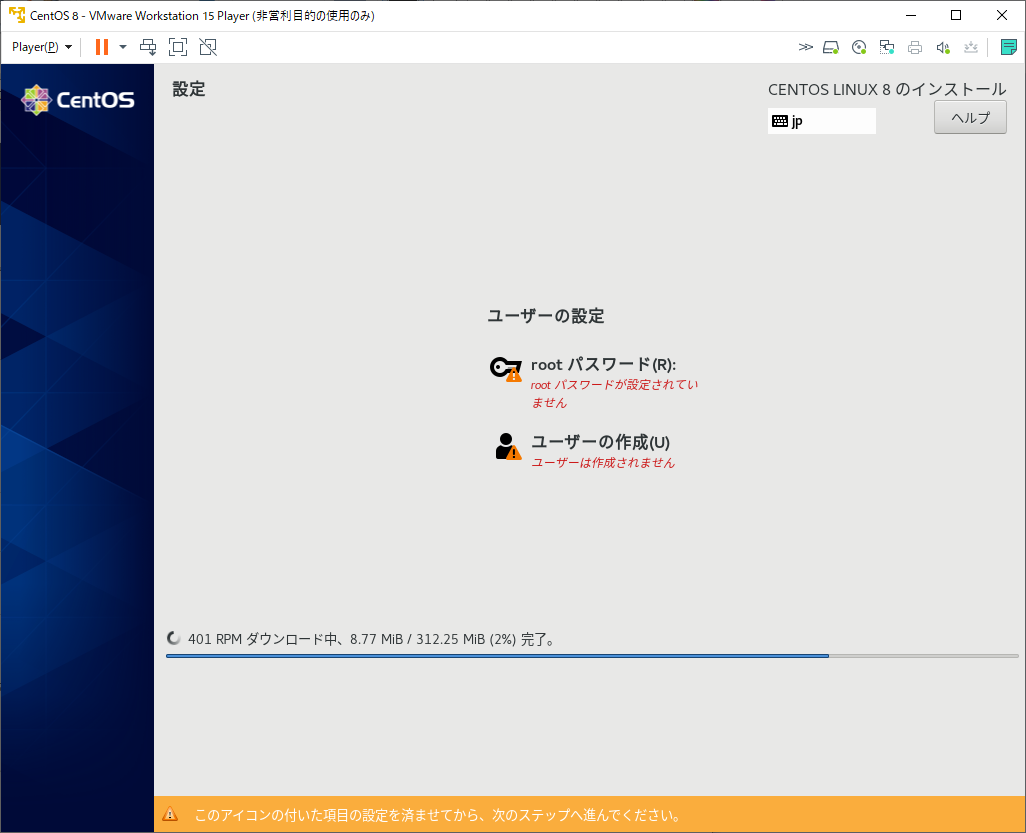
Task: Click the Unity mode exit icon
Action: (207, 47)
